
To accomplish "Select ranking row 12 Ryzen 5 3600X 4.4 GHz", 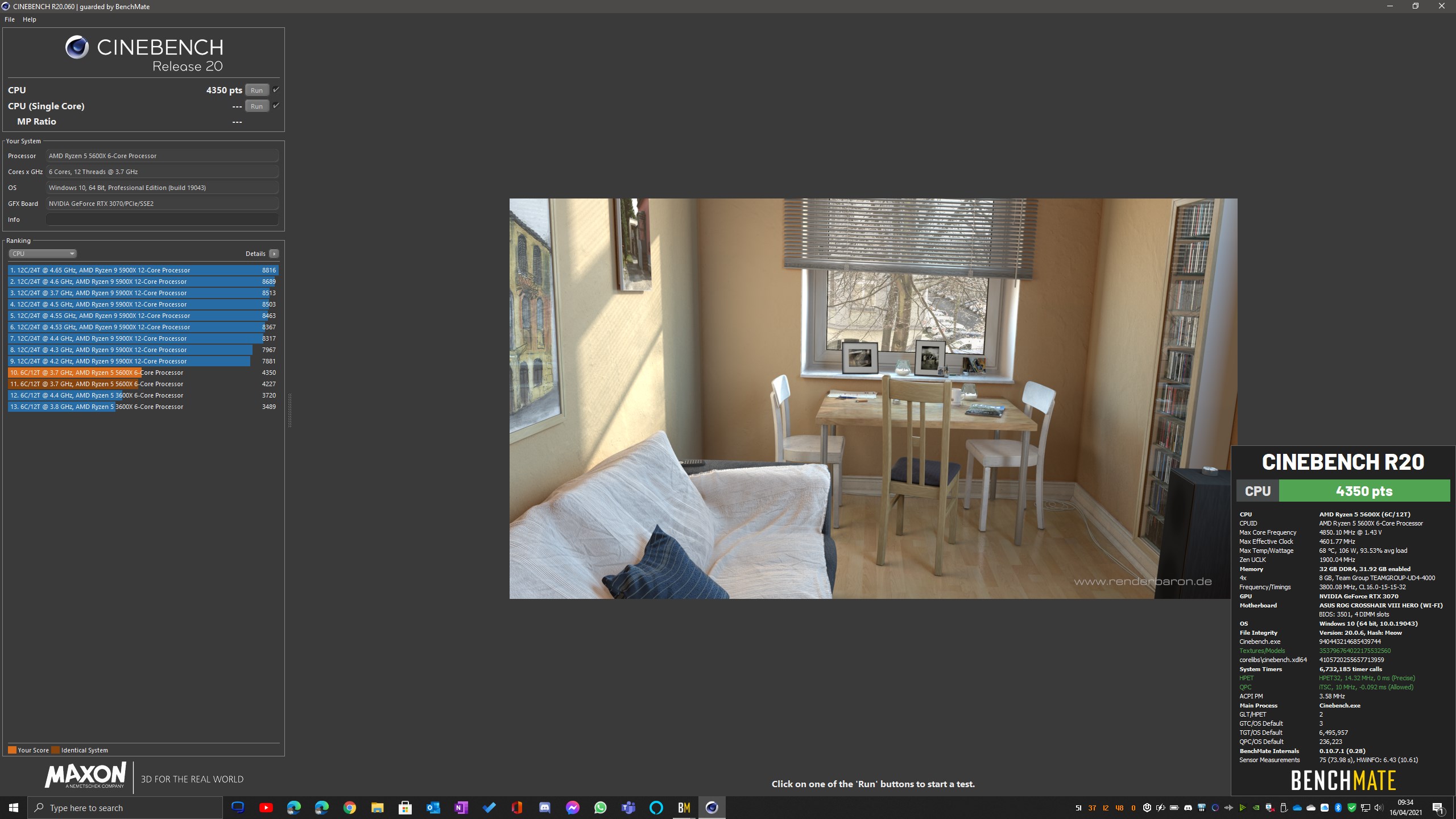I will pyautogui.click(x=143, y=395).
